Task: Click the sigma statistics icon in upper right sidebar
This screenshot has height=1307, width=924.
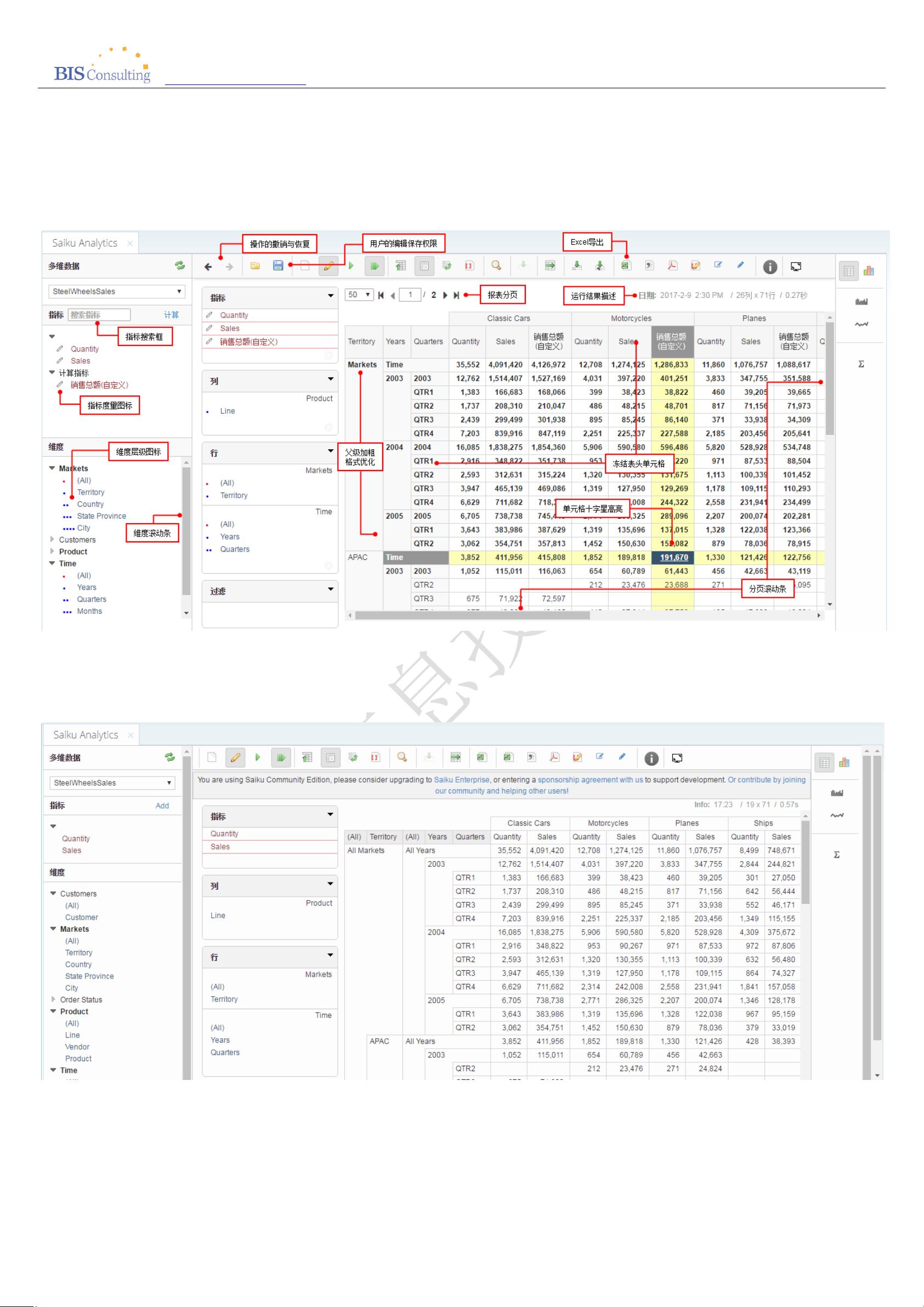Action: click(861, 364)
